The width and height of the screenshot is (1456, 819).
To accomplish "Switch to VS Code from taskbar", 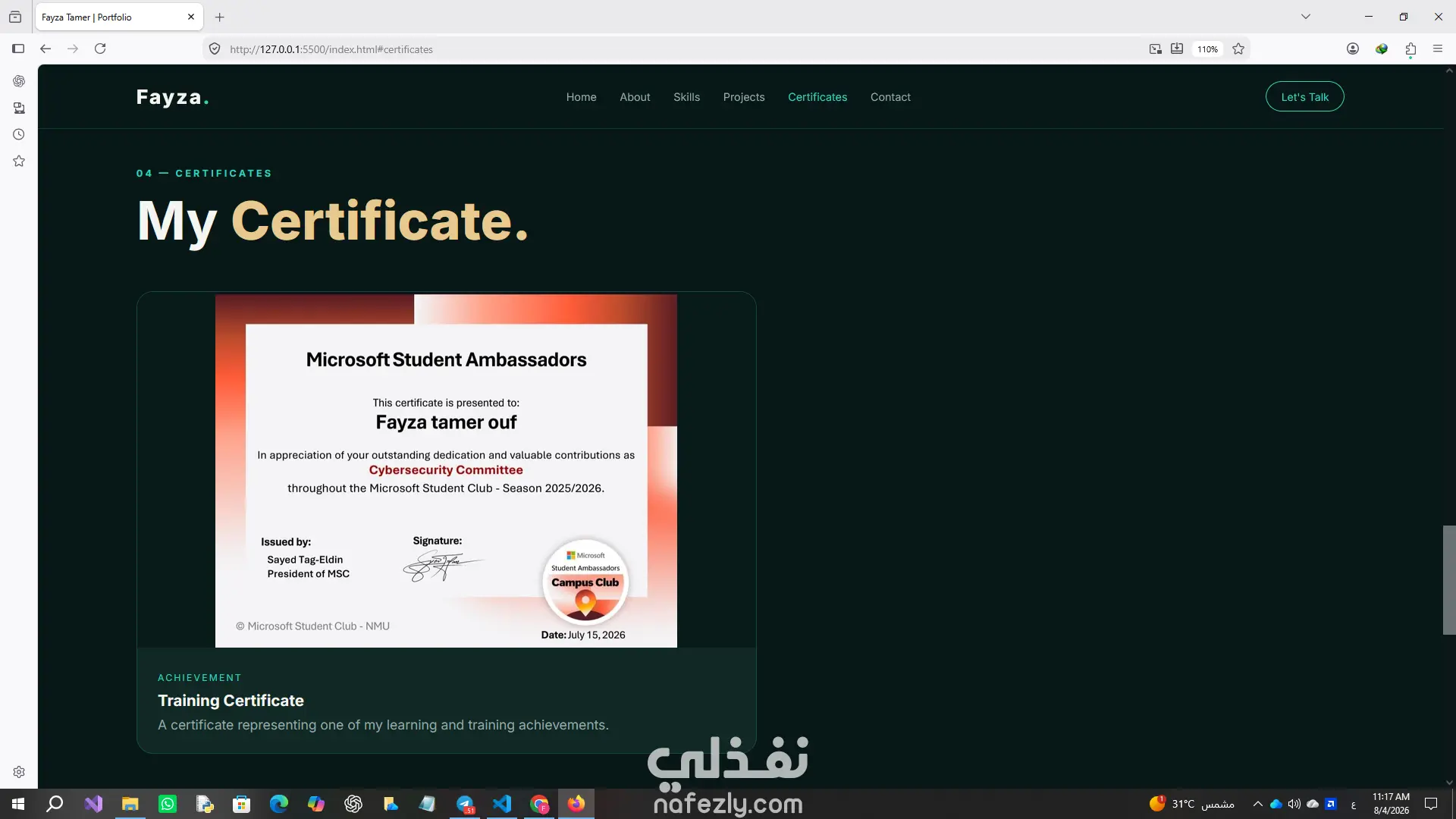I will 502,804.
